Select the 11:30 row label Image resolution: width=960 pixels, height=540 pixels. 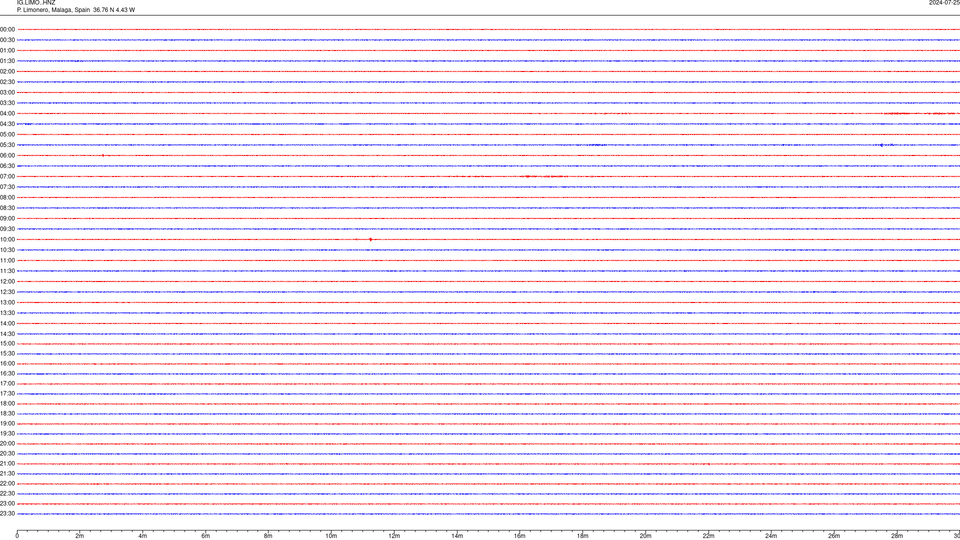7,271
